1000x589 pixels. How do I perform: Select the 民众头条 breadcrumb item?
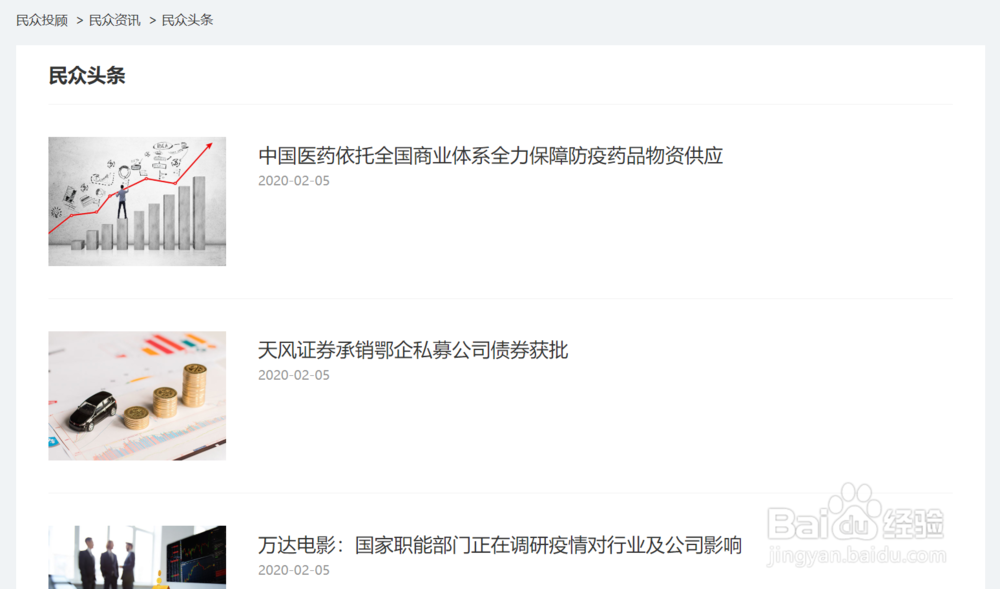pyautogui.click(x=188, y=20)
